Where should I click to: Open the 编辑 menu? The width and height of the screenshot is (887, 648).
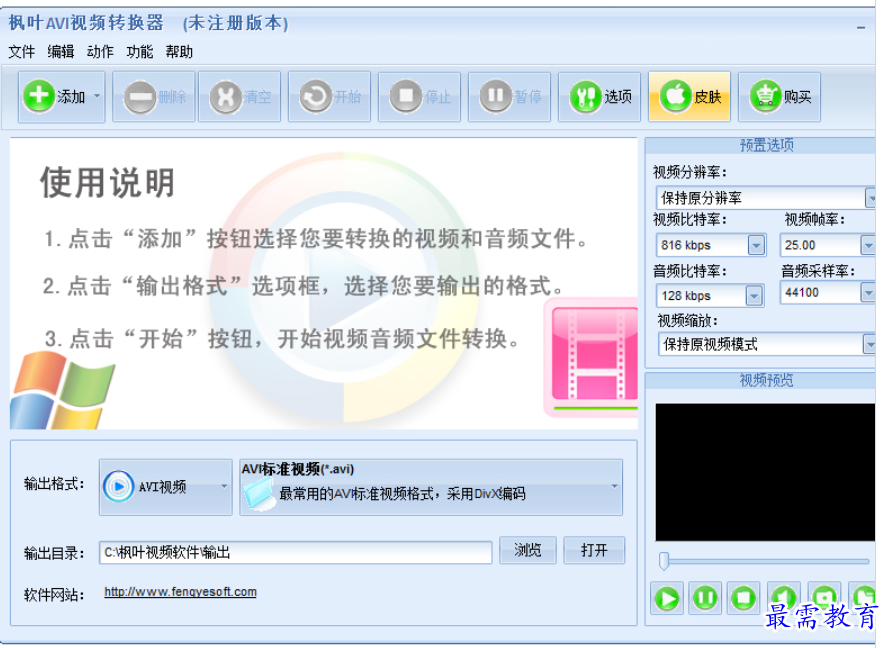61,52
